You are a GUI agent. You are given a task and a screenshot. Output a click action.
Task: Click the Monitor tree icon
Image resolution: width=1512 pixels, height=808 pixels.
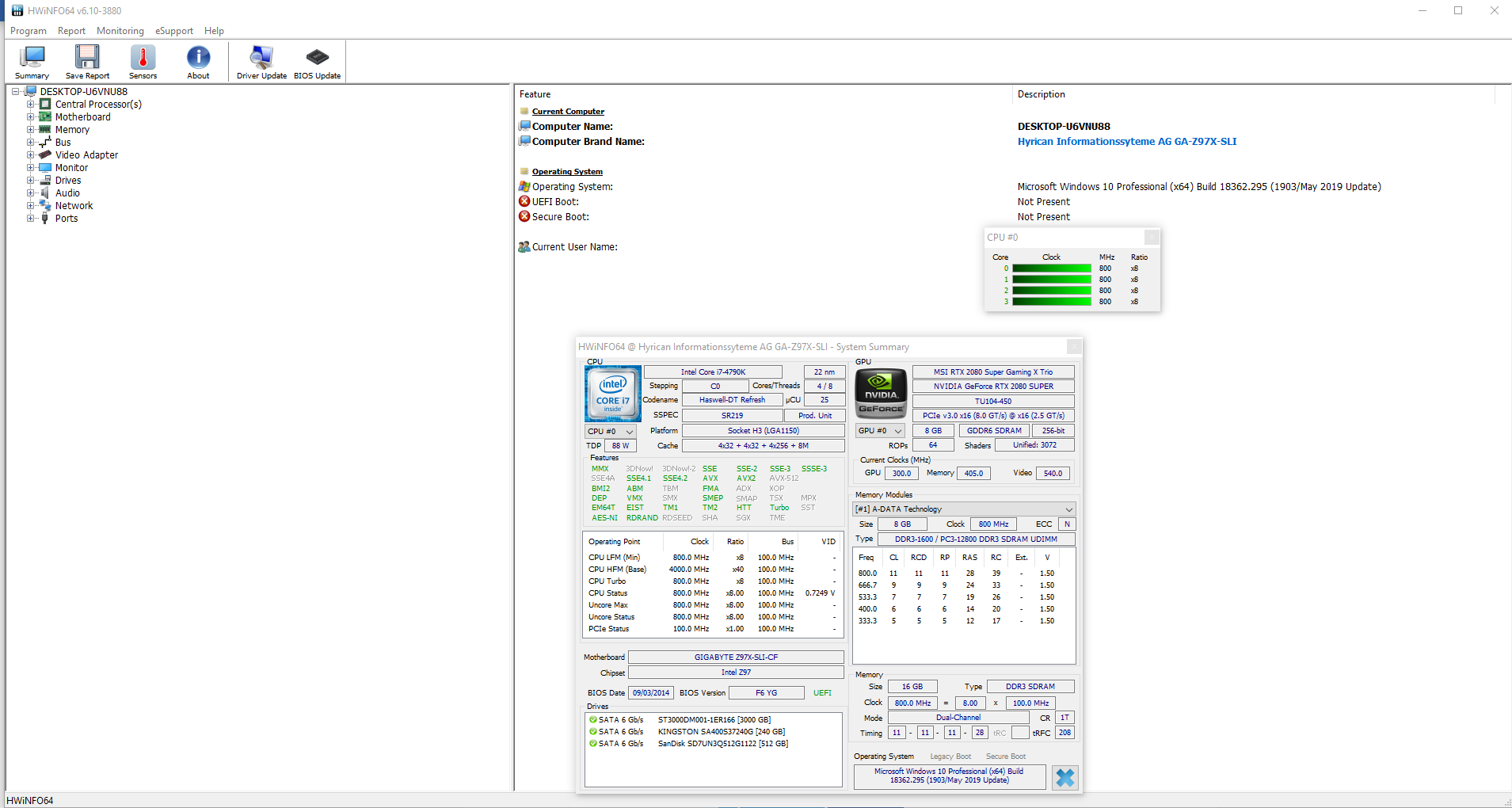pyautogui.click(x=45, y=167)
